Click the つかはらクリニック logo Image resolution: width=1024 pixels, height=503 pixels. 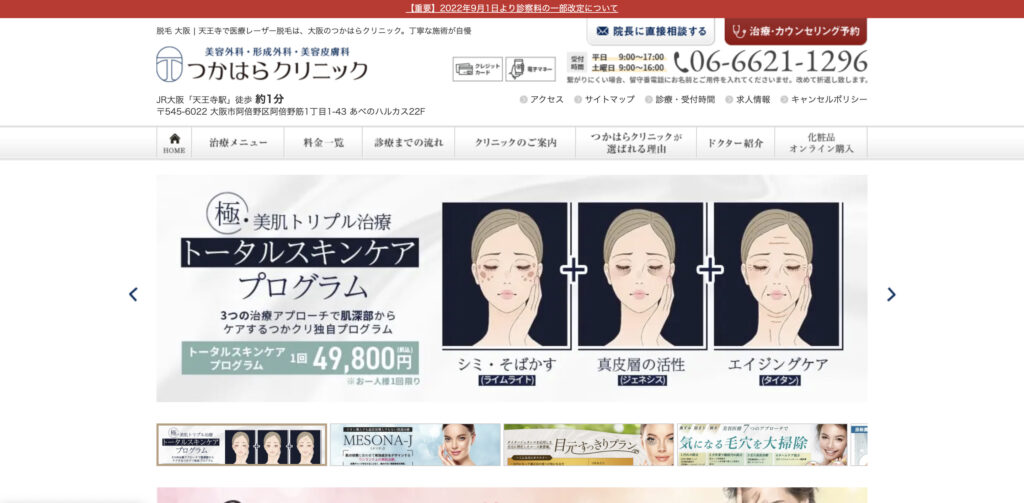pos(262,64)
